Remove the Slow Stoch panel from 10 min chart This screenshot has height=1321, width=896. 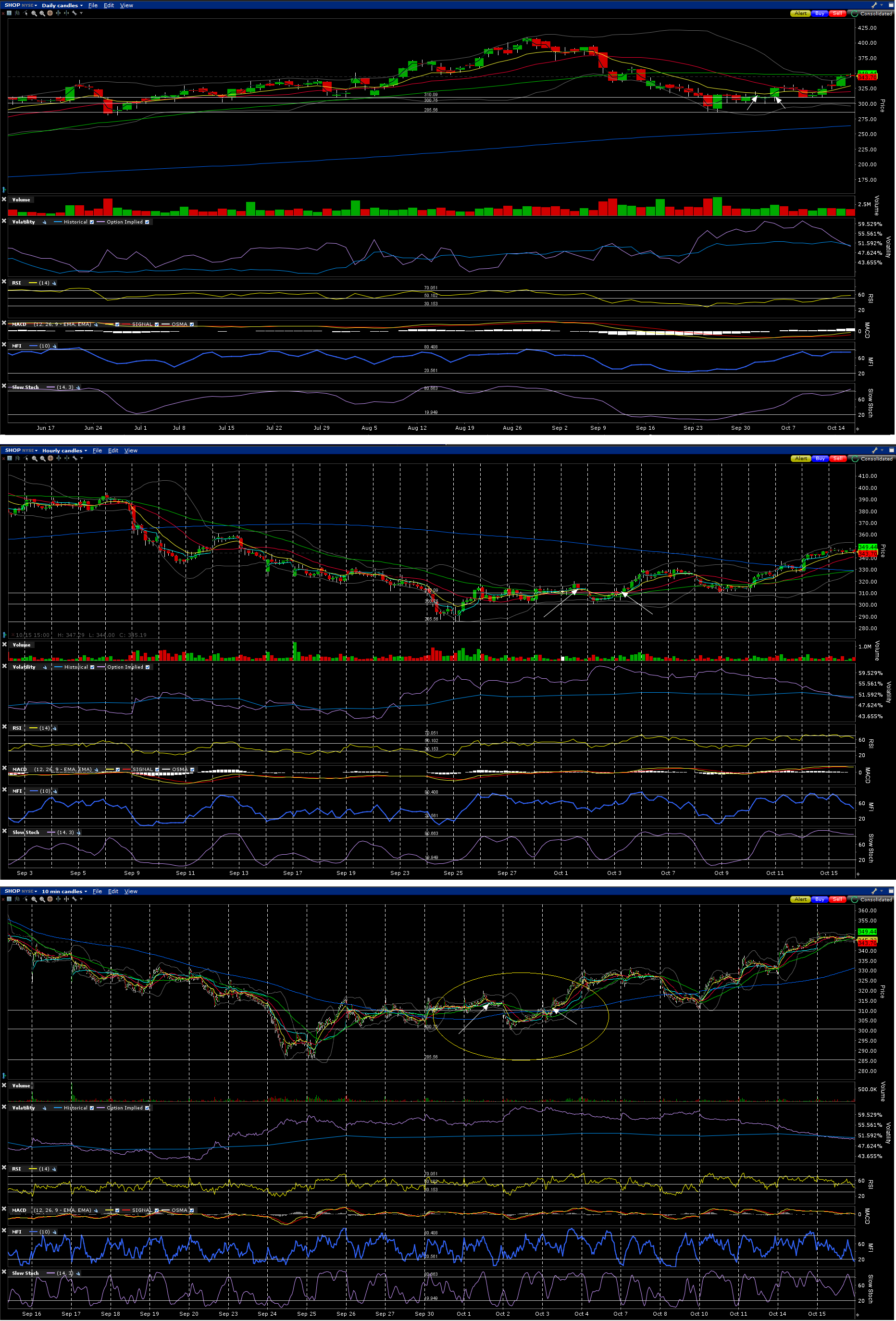click(4, 1272)
